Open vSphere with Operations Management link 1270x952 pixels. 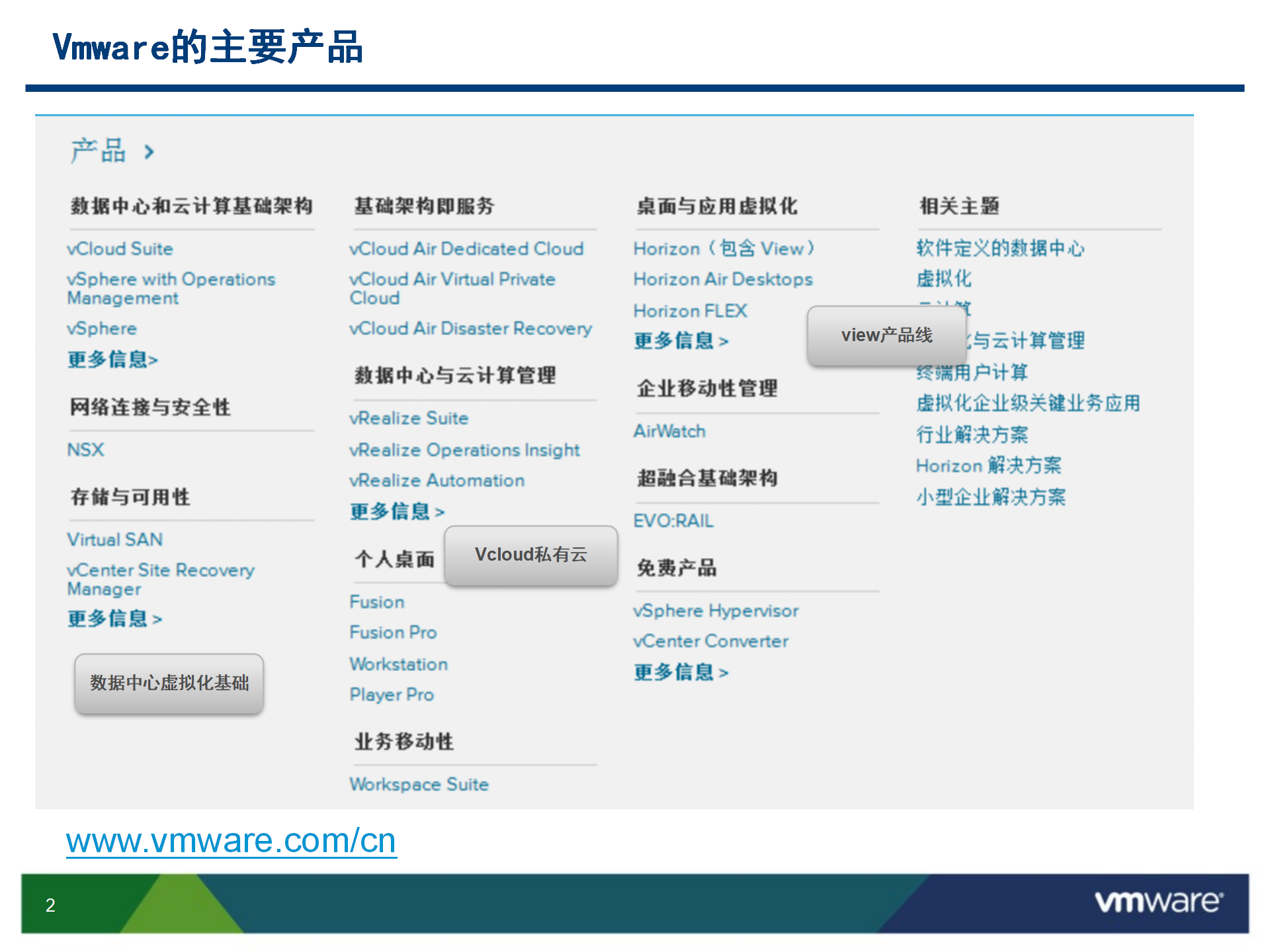click(x=171, y=288)
